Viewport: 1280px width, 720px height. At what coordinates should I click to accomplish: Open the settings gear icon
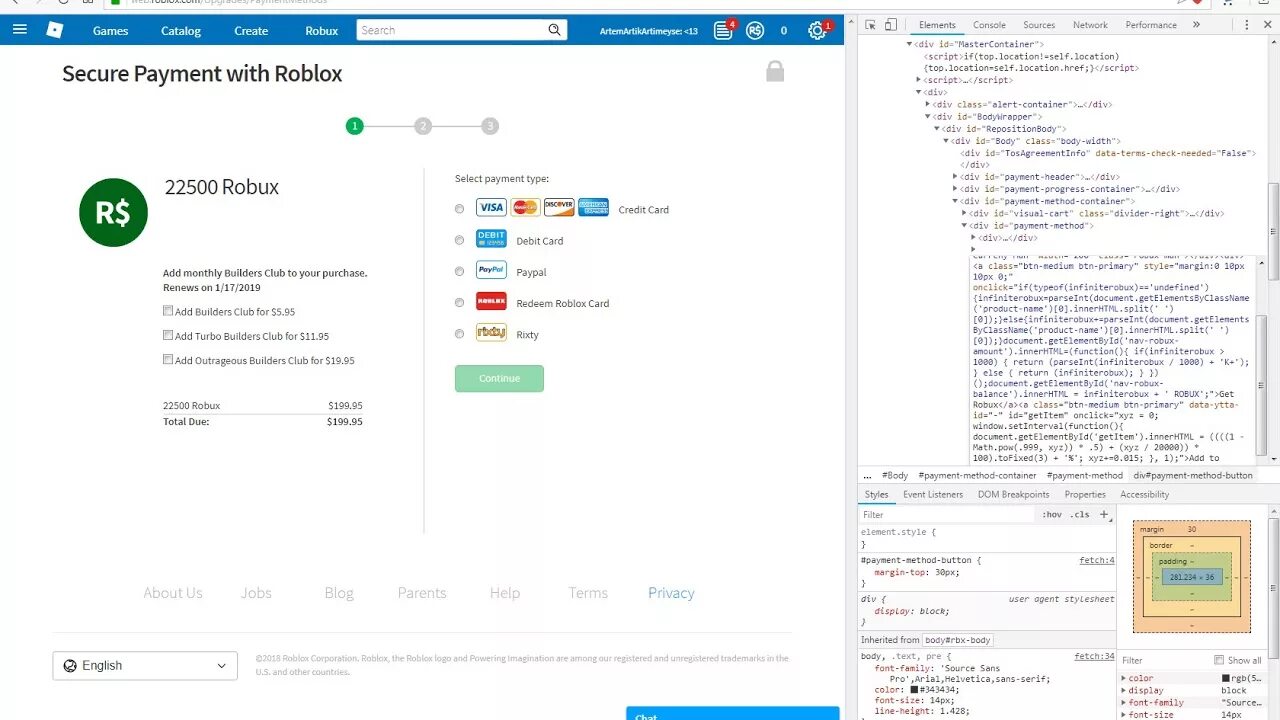pyautogui.click(x=817, y=31)
